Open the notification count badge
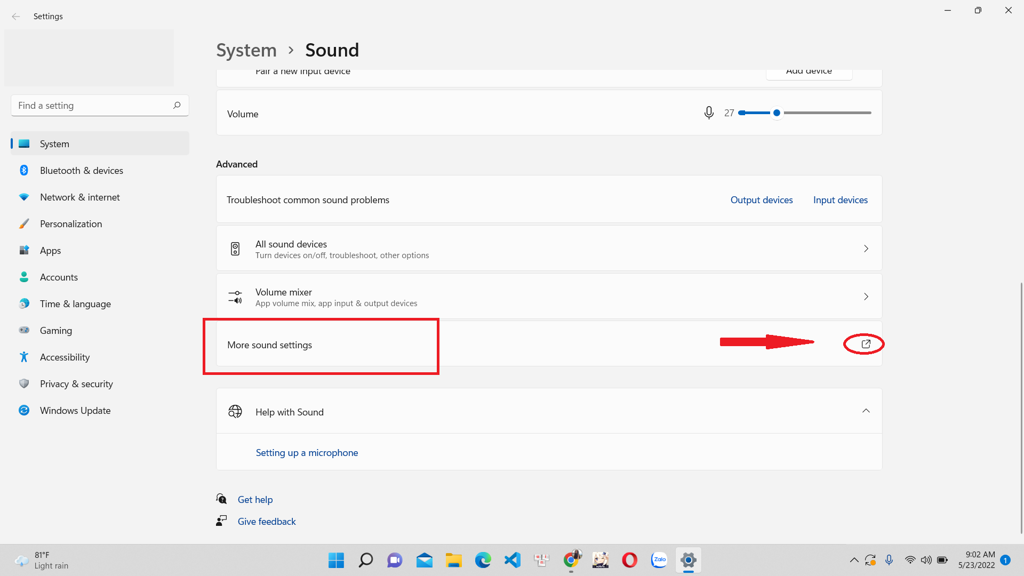 click(x=1006, y=560)
